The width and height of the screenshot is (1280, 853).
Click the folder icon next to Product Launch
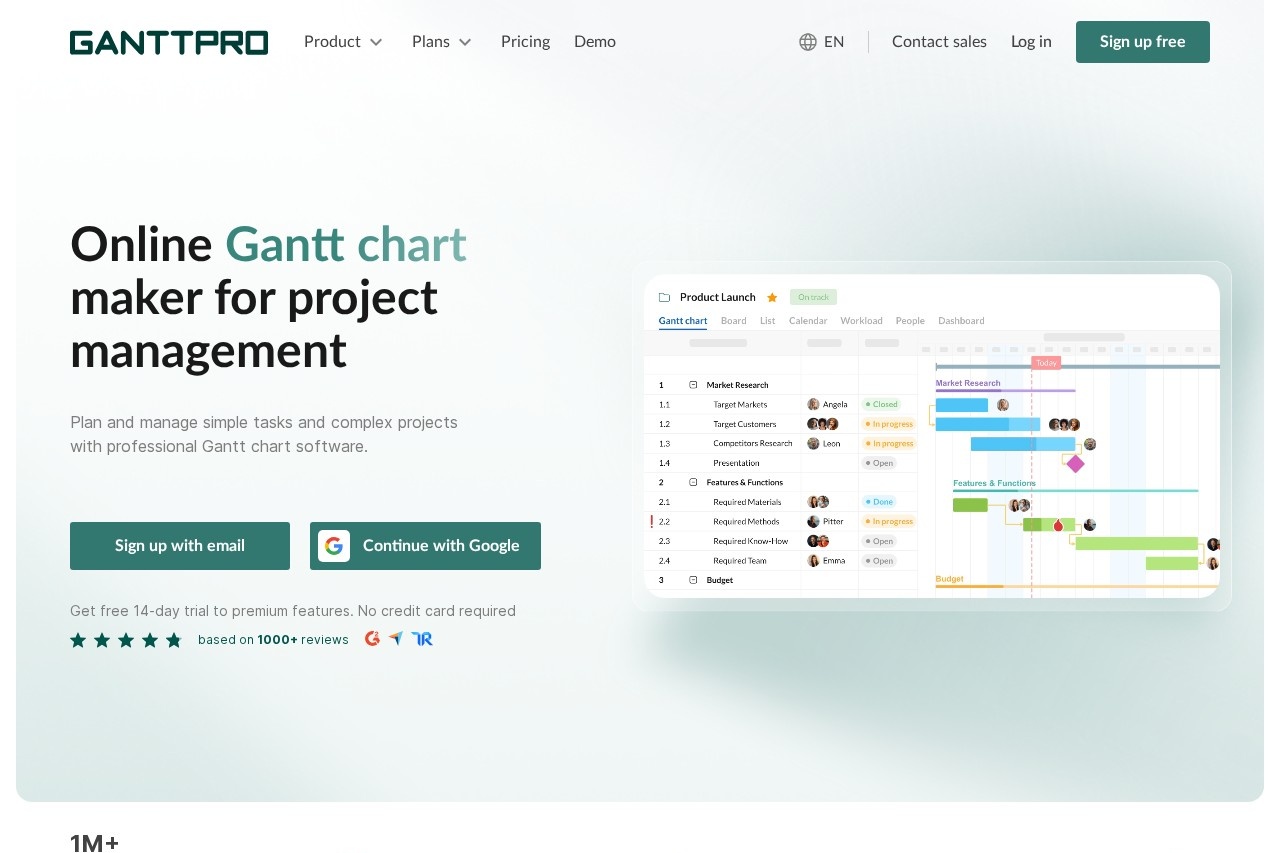tap(664, 297)
